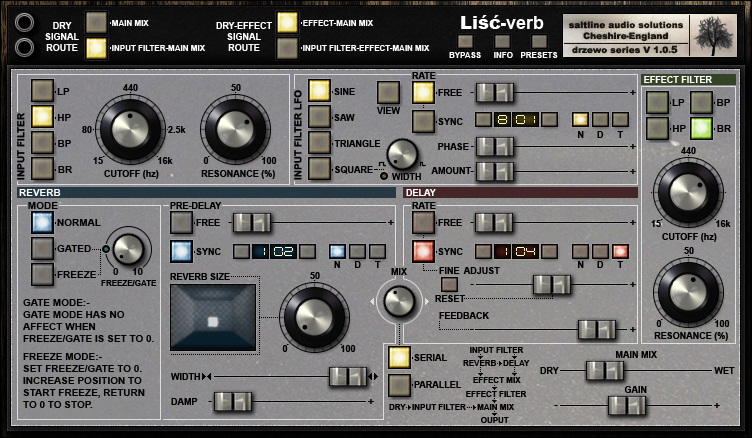This screenshot has width=752, height=438.
Task: Choose TRIANGLE LFO waveform
Action: [x=319, y=142]
